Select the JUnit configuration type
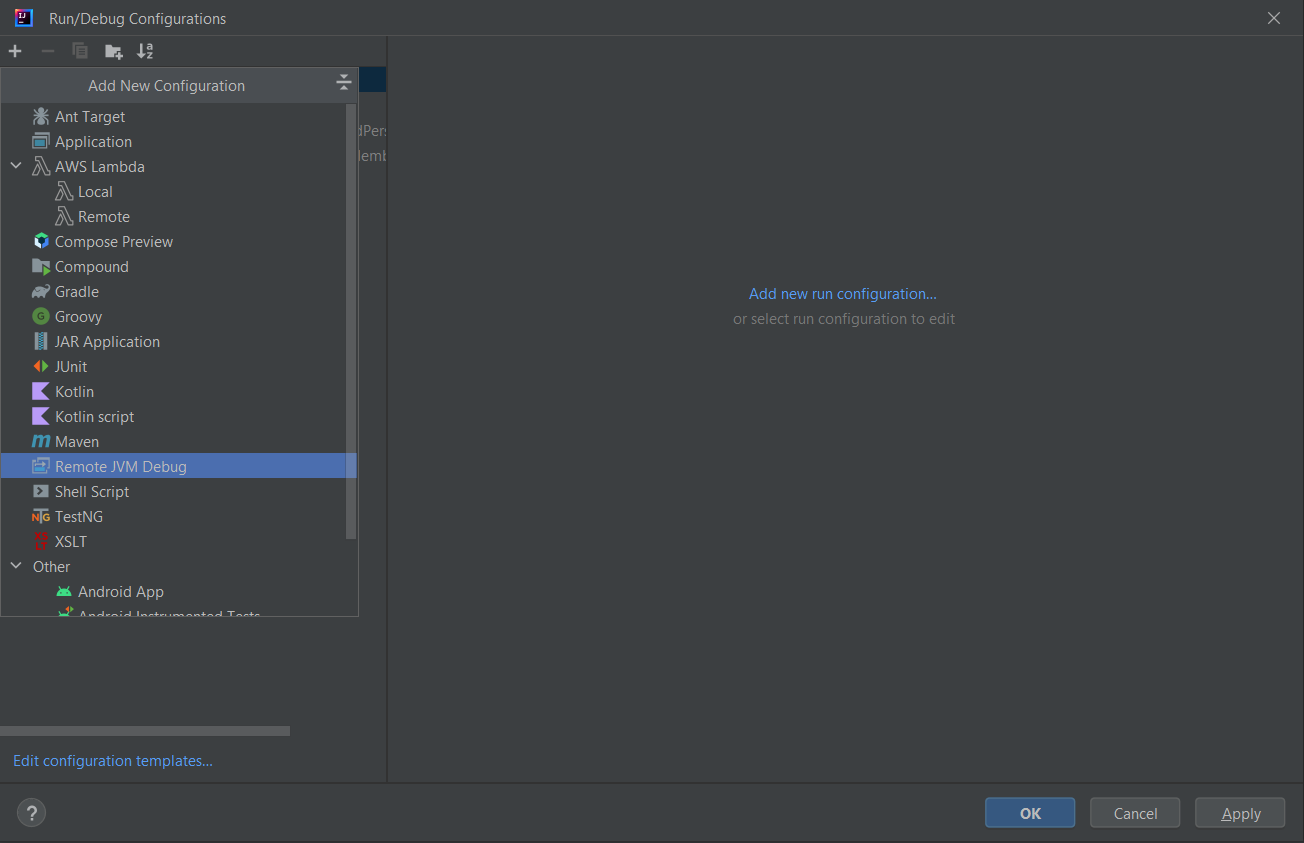The image size is (1304, 843). 70,367
